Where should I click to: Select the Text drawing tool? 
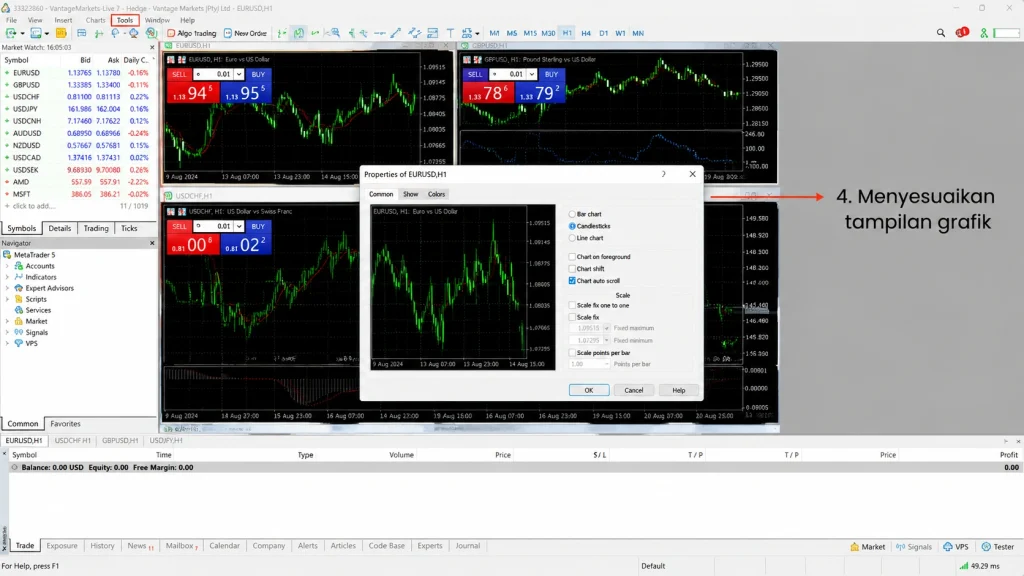[450, 33]
